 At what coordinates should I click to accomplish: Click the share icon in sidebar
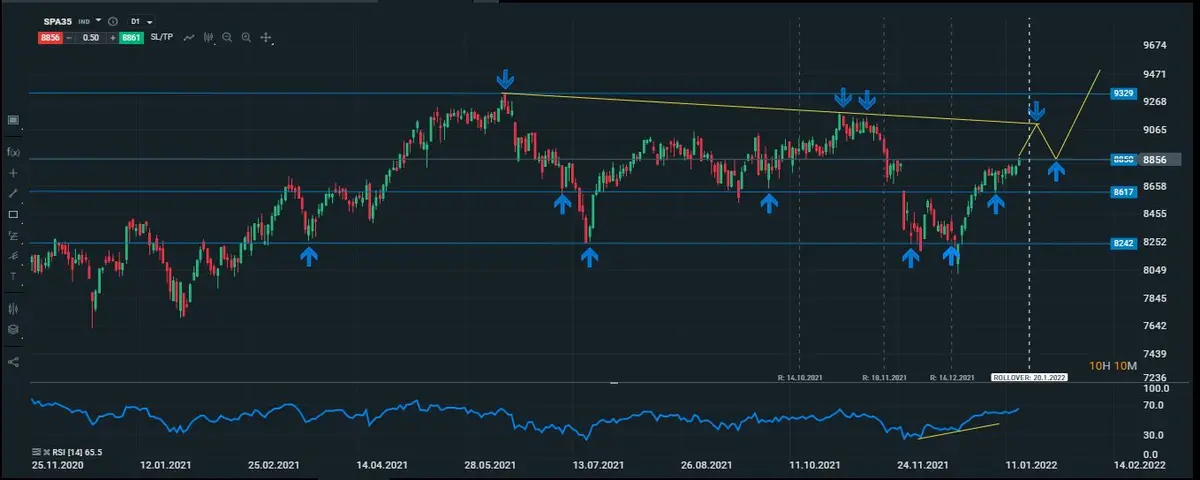[x=14, y=362]
